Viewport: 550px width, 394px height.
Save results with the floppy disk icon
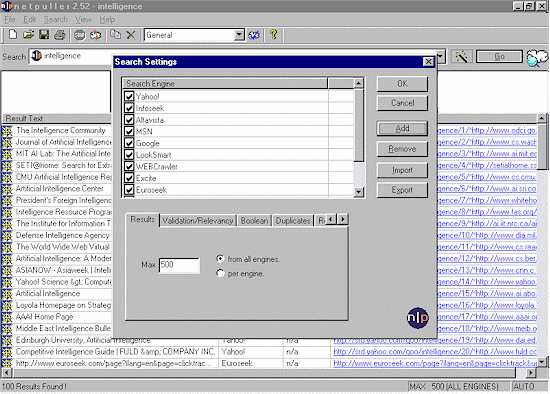coord(44,35)
